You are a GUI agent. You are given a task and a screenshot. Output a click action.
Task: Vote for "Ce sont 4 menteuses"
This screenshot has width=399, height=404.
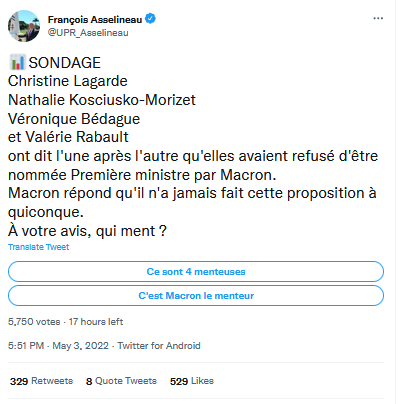coord(196,272)
